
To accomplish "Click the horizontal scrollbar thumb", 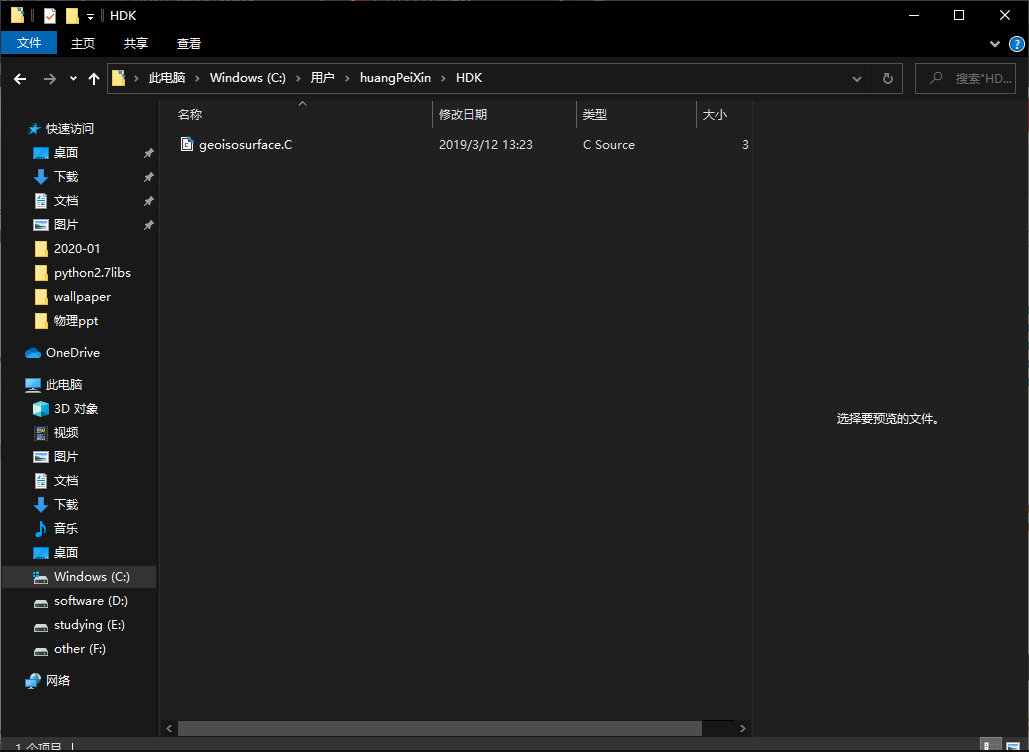I will click(x=440, y=728).
